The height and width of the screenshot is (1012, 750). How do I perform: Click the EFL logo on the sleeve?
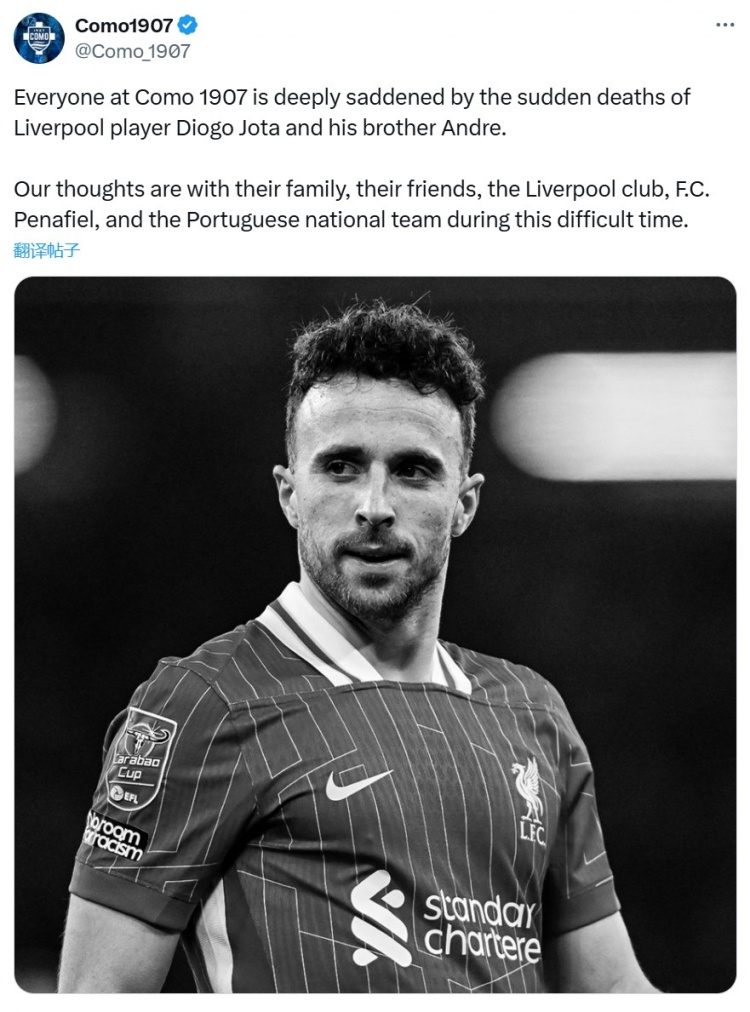click(124, 794)
